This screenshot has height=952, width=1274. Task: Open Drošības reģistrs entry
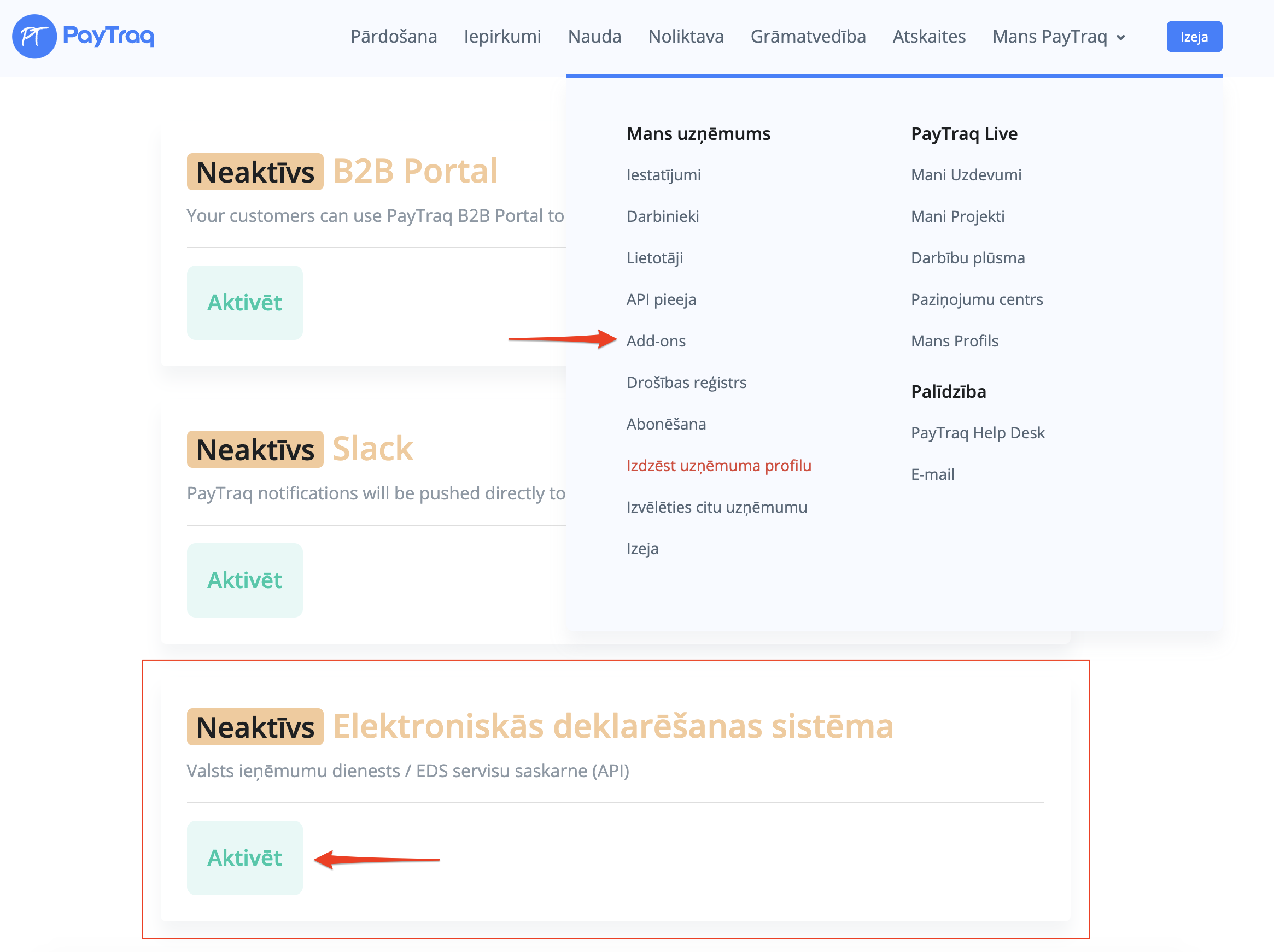[686, 382]
